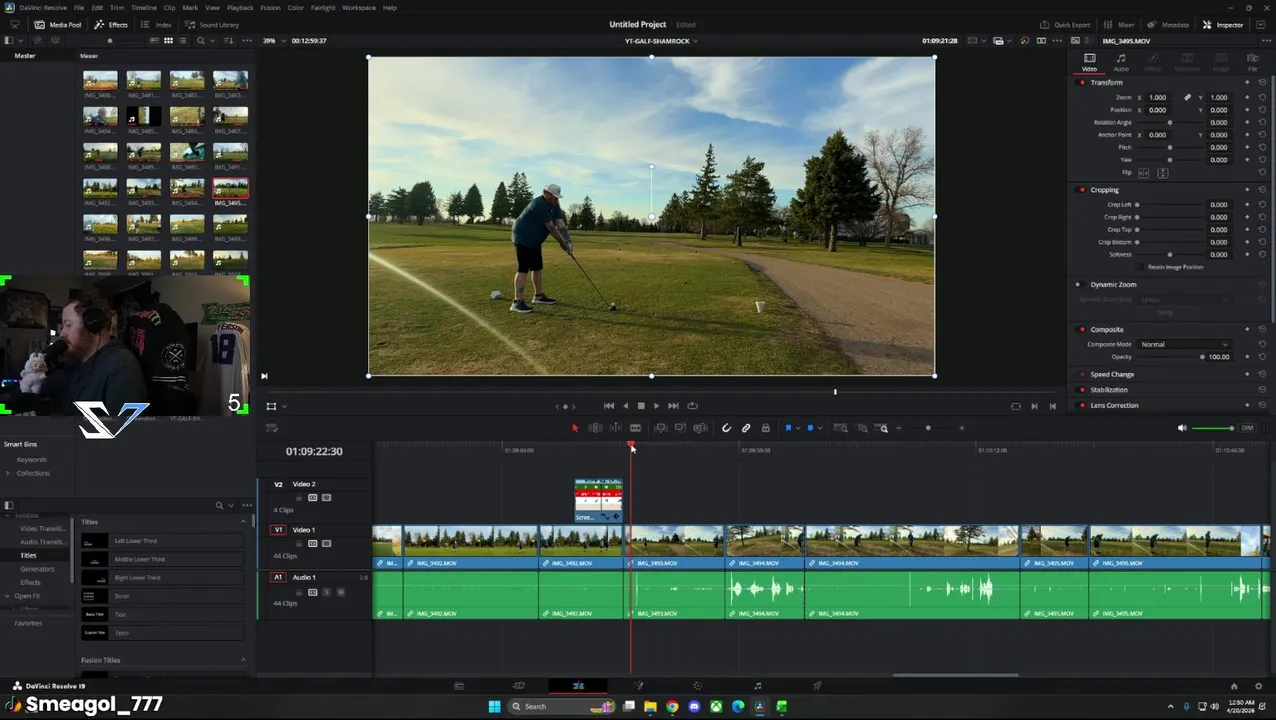Image resolution: width=1276 pixels, height=720 pixels.
Task: Open the Playback menu
Action: [x=240, y=8]
